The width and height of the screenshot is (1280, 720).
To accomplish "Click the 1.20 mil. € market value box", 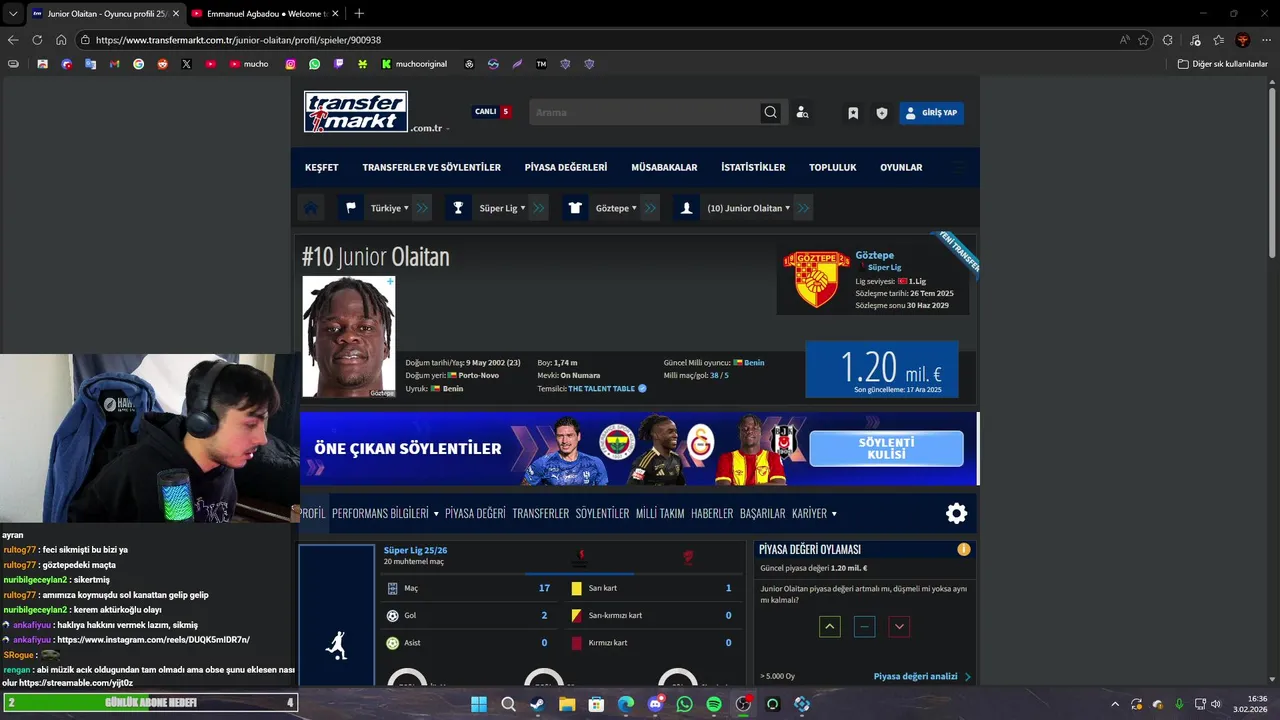I will [882, 369].
